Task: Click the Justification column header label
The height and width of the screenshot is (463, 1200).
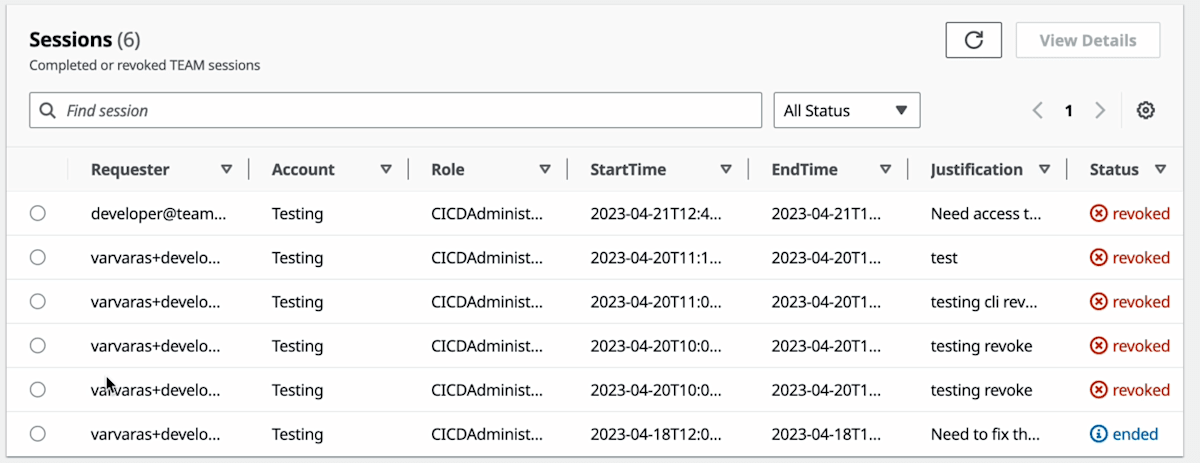Action: (977, 169)
